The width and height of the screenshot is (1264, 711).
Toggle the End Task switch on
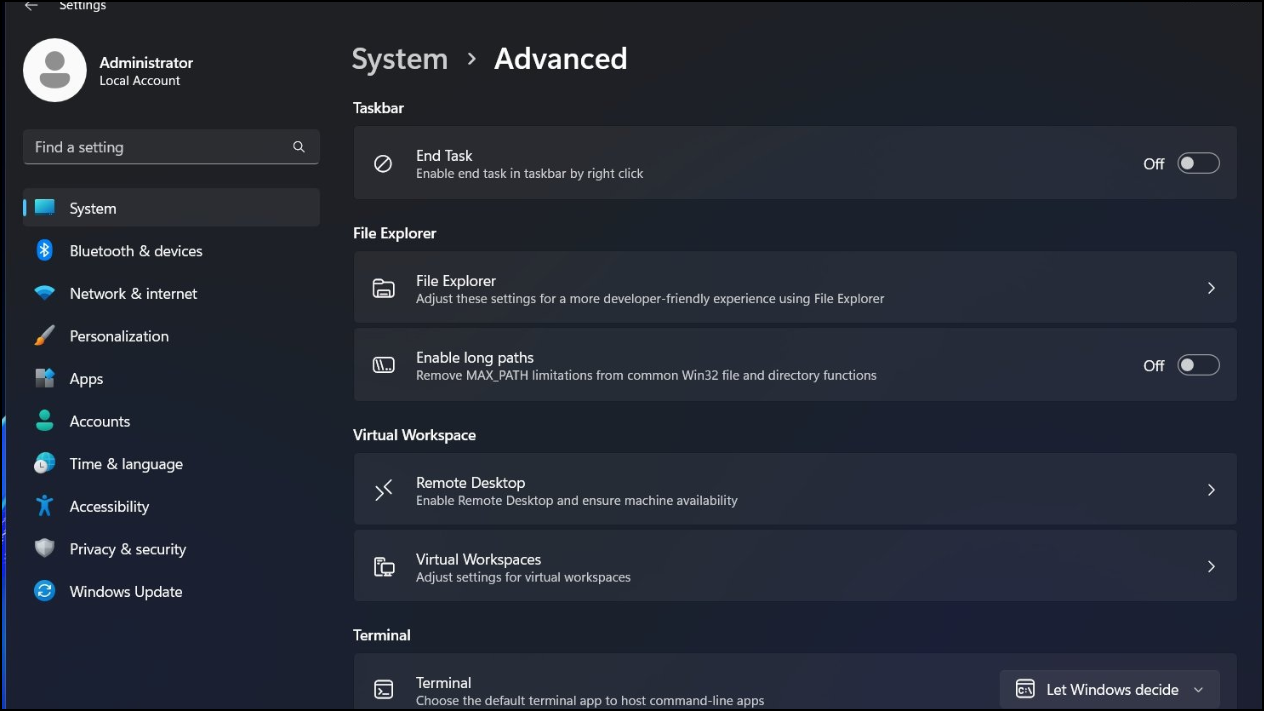click(1198, 164)
